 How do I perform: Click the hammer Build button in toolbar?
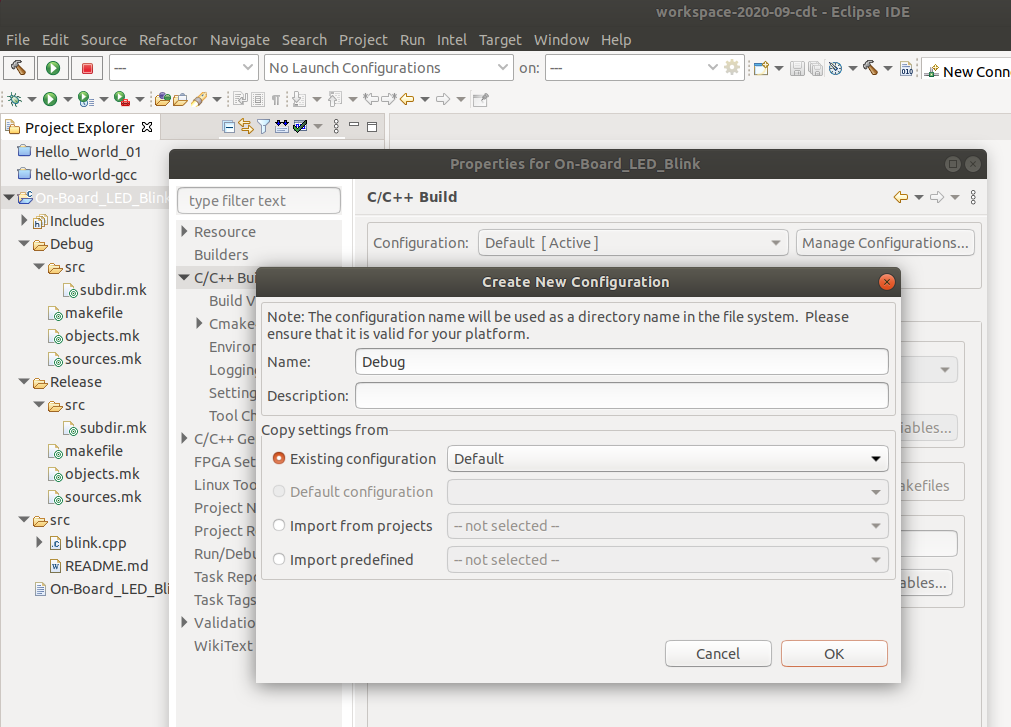tap(19, 68)
